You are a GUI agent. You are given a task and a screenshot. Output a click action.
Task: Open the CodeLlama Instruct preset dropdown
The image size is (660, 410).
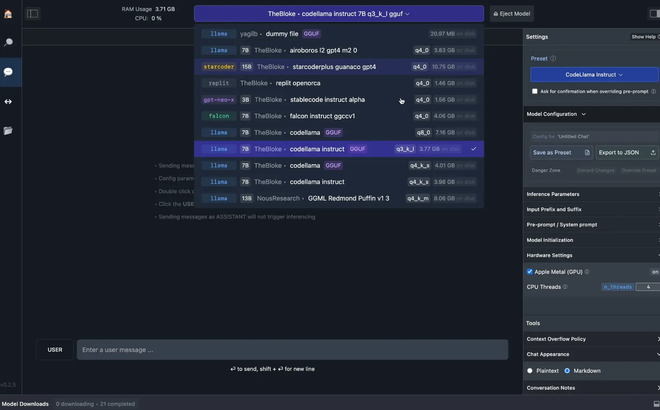tap(594, 75)
